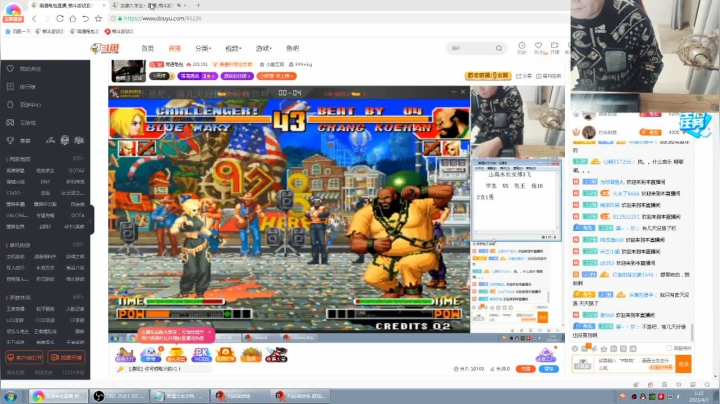Click the browser undo-close arrow icon
720x404 pixels.
(85, 18)
